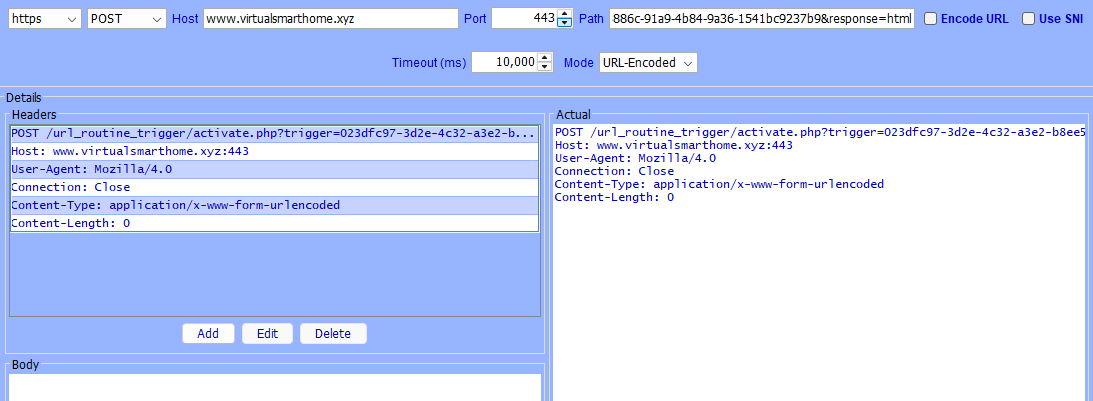Screen dimensions: 1093x401
Task: Enable the Use SNI checkbox
Action: click(1029, 19)
